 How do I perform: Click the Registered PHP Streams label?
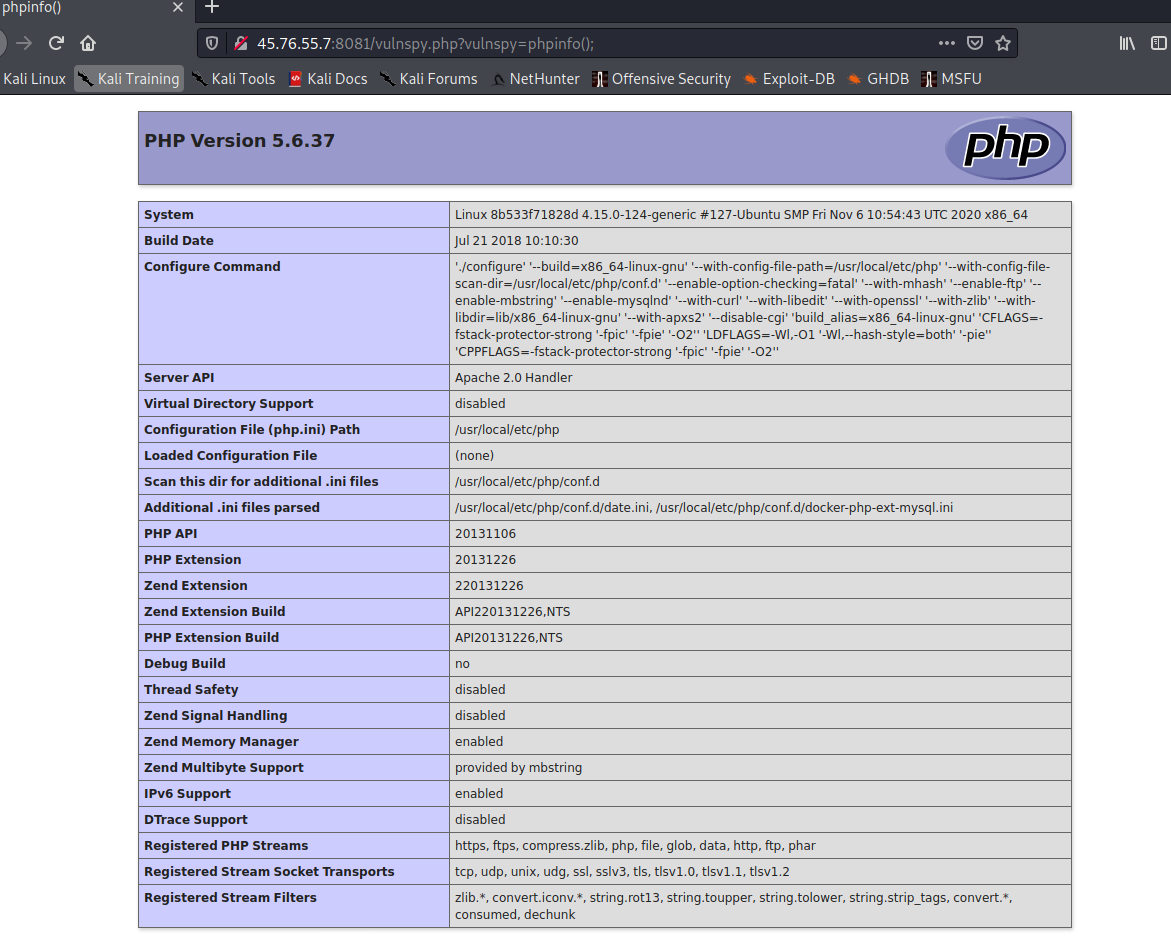pyautogui.click(x=226, y=845)
